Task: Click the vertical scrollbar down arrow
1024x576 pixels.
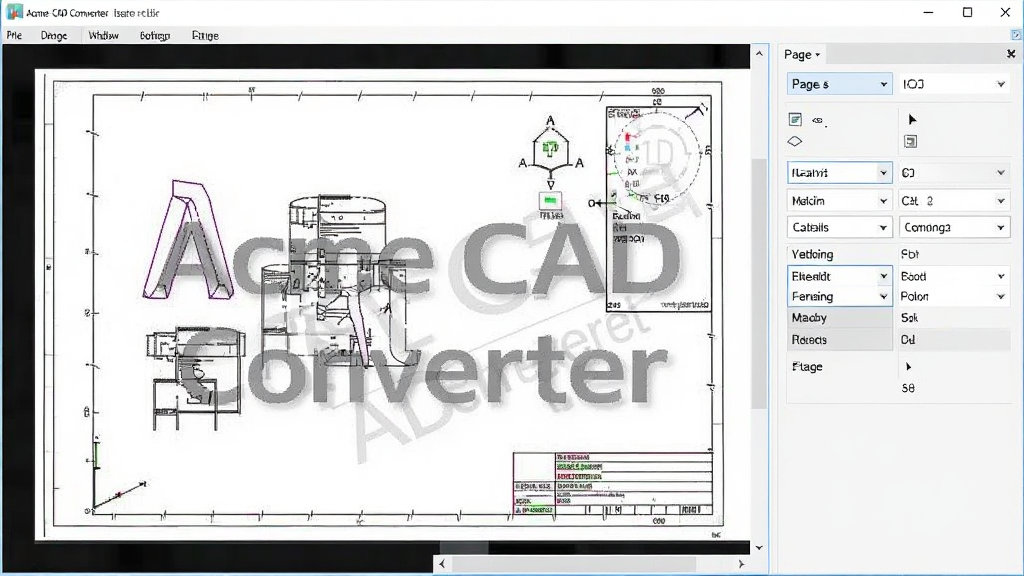Action: pyautogui.click(x=759, y=548)
